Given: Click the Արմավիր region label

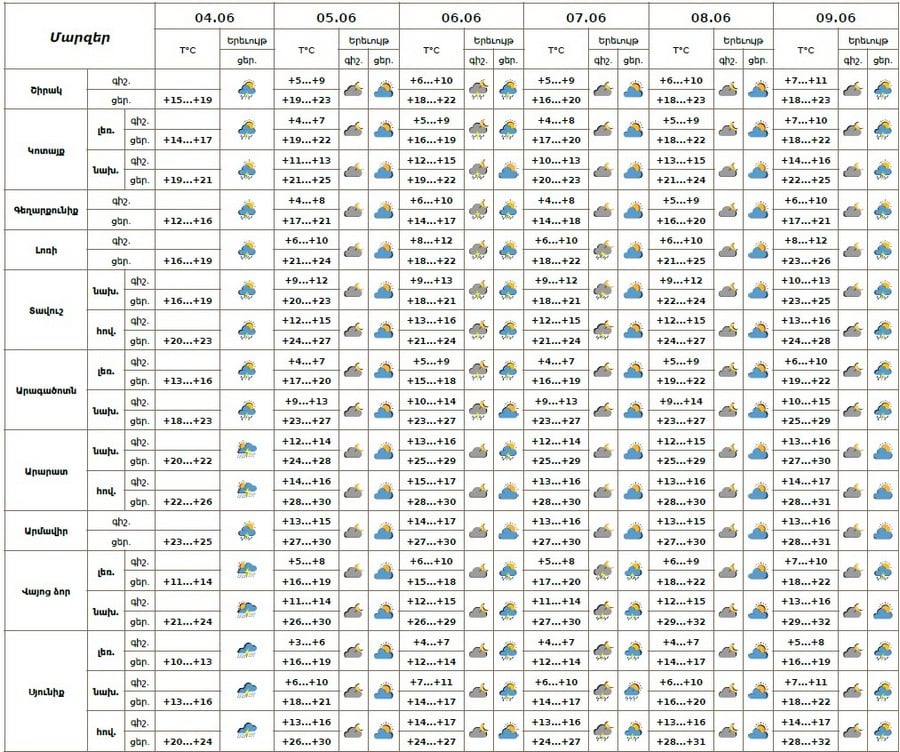Looking at the screenshot, I should pyautogui.click(x=46, y=531).
